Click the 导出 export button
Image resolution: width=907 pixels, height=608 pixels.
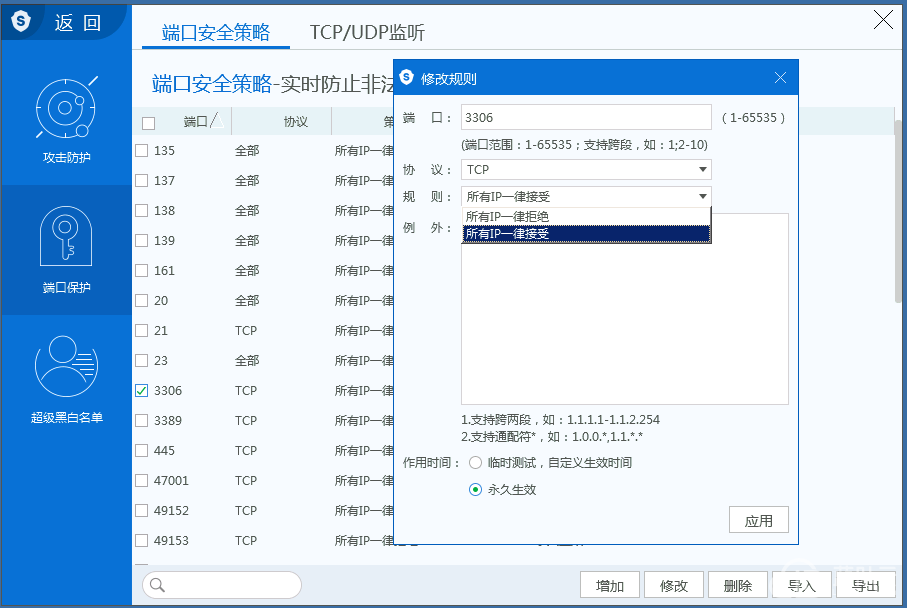click(x=865, y=585)
